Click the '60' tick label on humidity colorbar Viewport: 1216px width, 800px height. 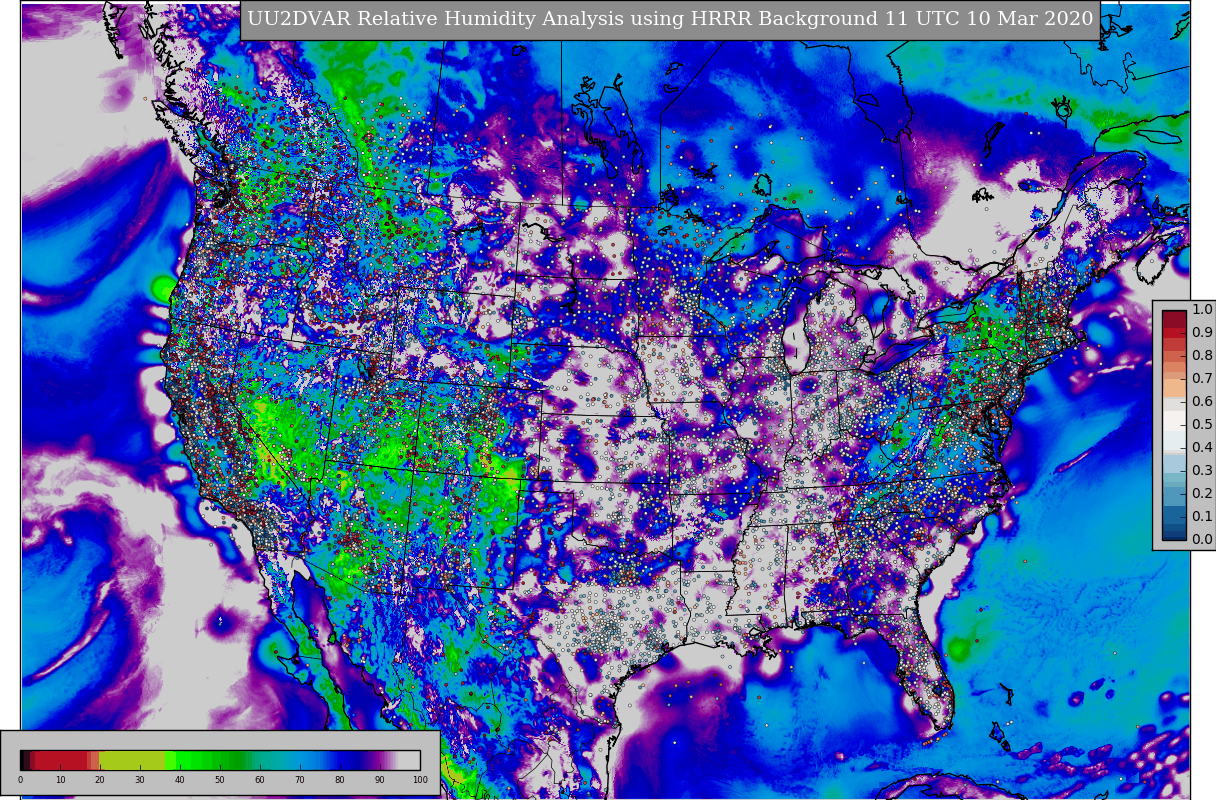pyautogui.click(x=260, y=779)
